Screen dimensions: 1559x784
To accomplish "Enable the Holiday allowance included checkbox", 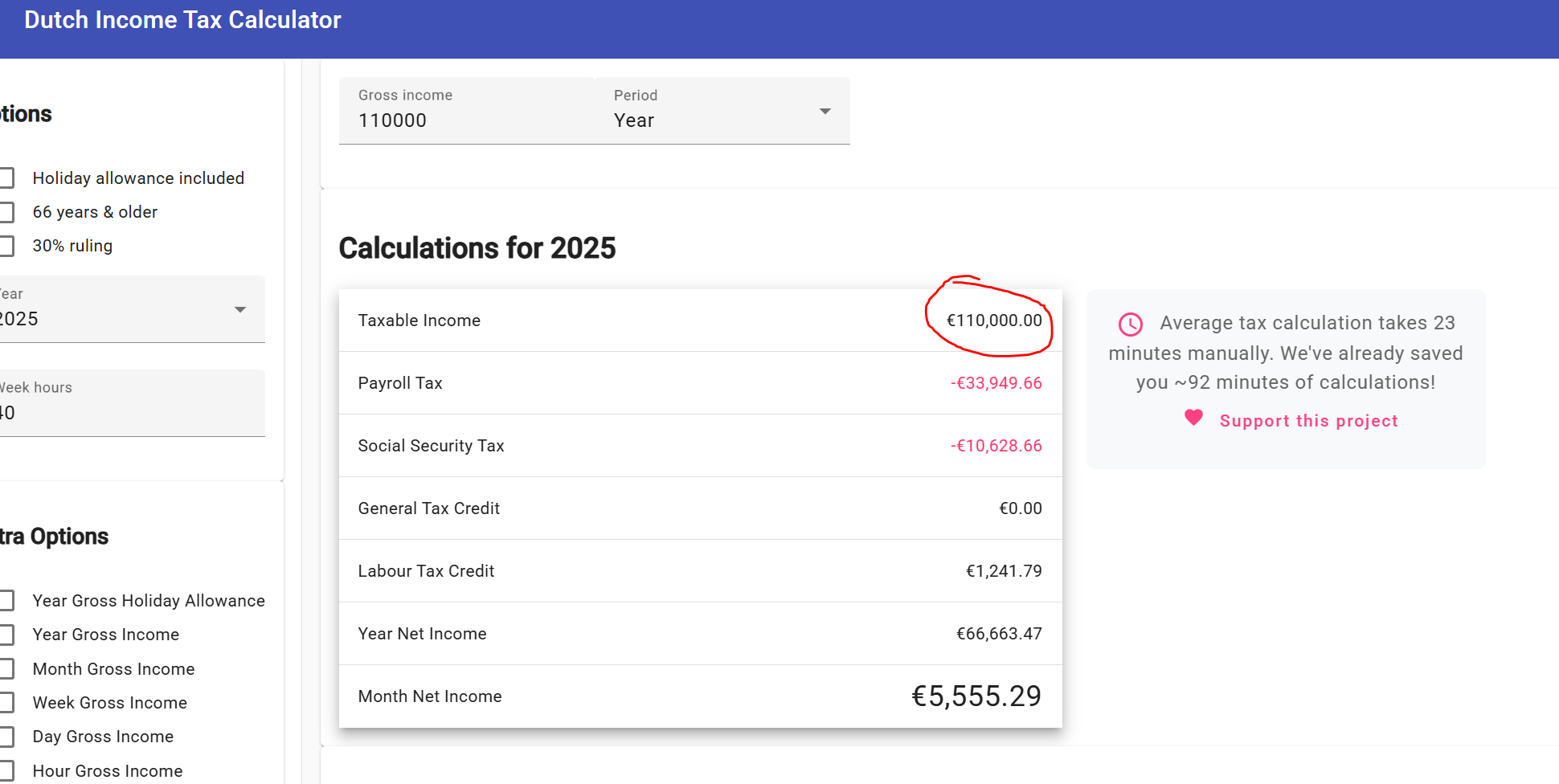I will pyautogui.click(x=6, y=178).
